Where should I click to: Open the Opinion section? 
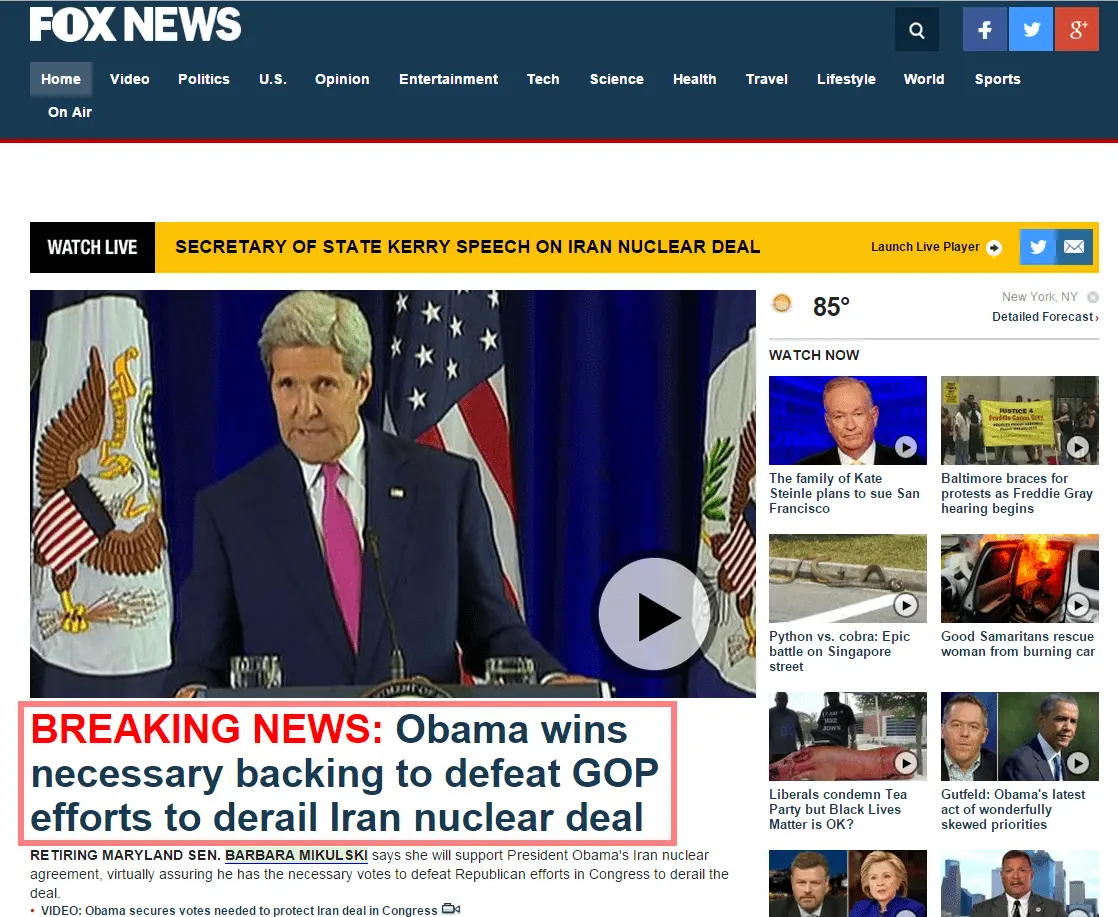[342, 79]
